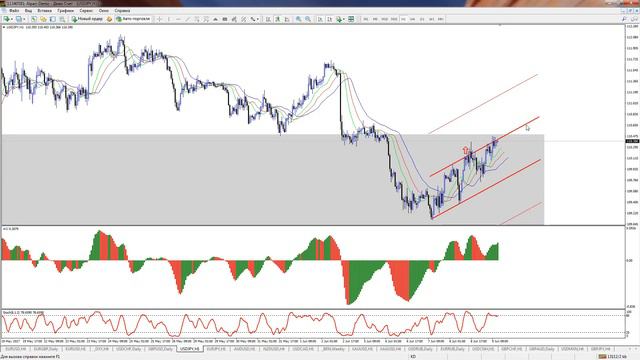Image resolution: width=640 pixels, height=360 pixels.
Task: Switch to the USDRUB,Daily chart tab
Action: (420, 349)
